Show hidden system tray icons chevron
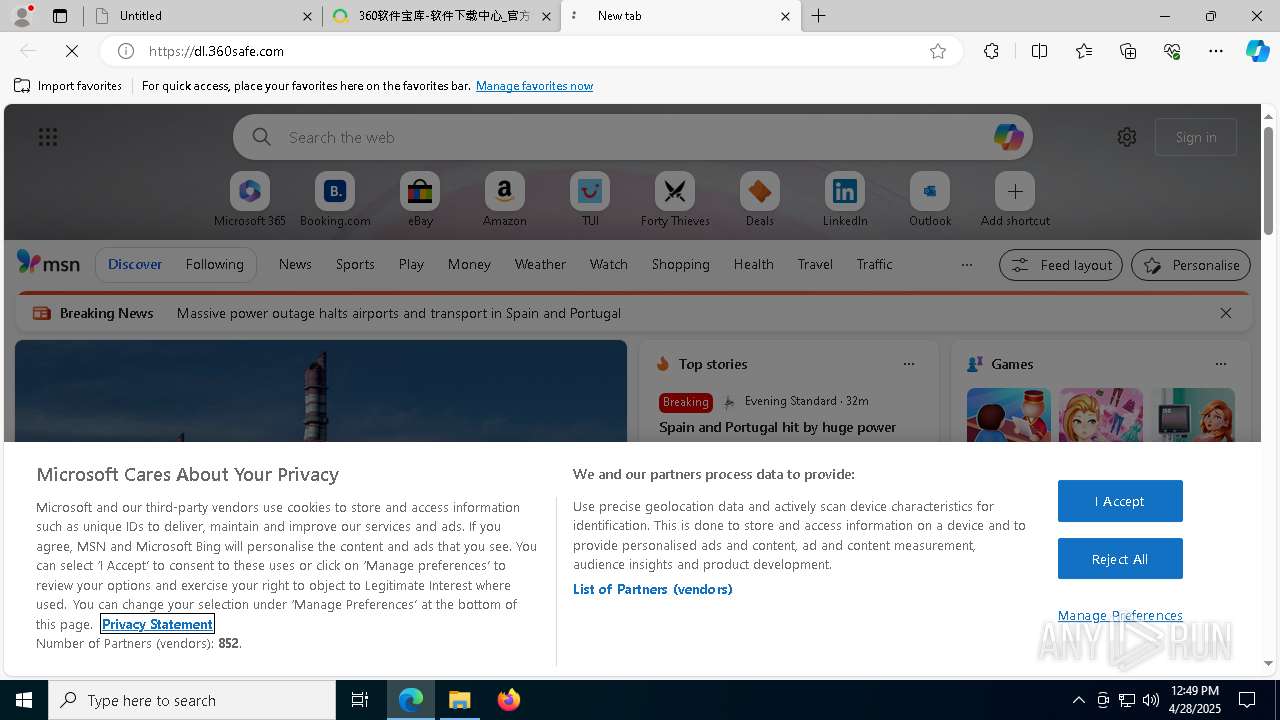The image size is (1280, 720). point(1078,700)
